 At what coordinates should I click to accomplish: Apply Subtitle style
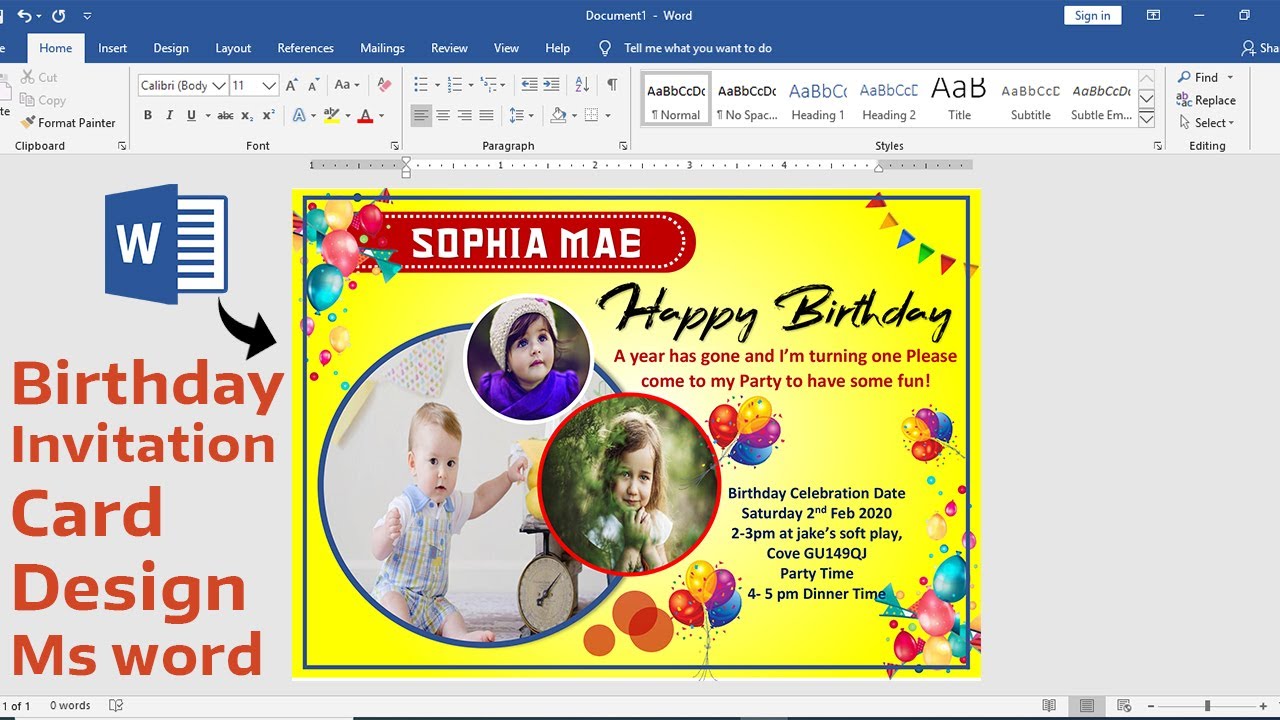pyautogui.click(x=1031, y=99)
